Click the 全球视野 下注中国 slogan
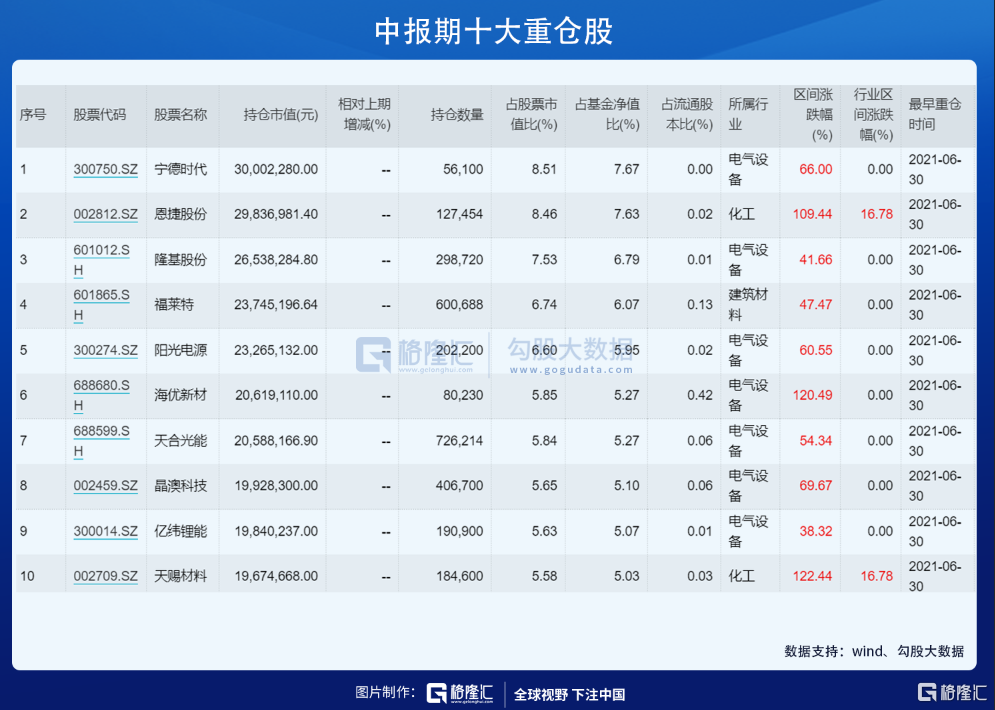This screenshot has height=710, width=995. tap(569, 695)
